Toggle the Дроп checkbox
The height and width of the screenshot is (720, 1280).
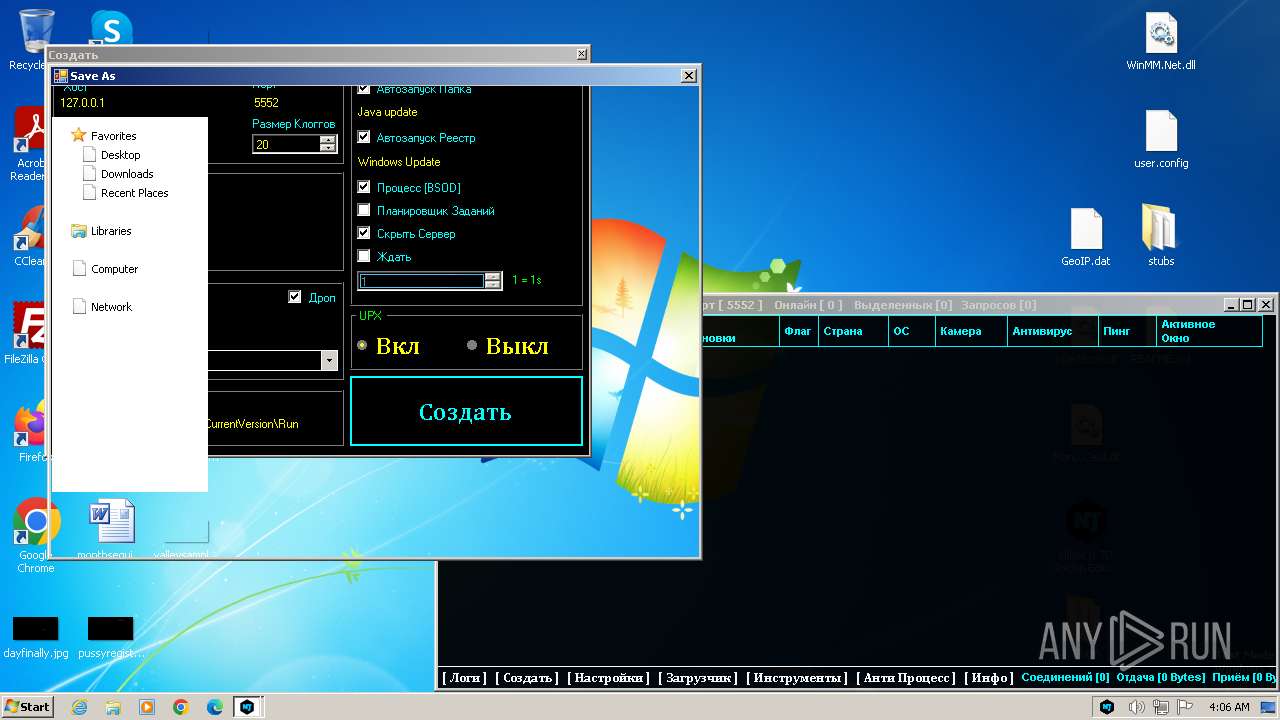[x=295, y=297]
